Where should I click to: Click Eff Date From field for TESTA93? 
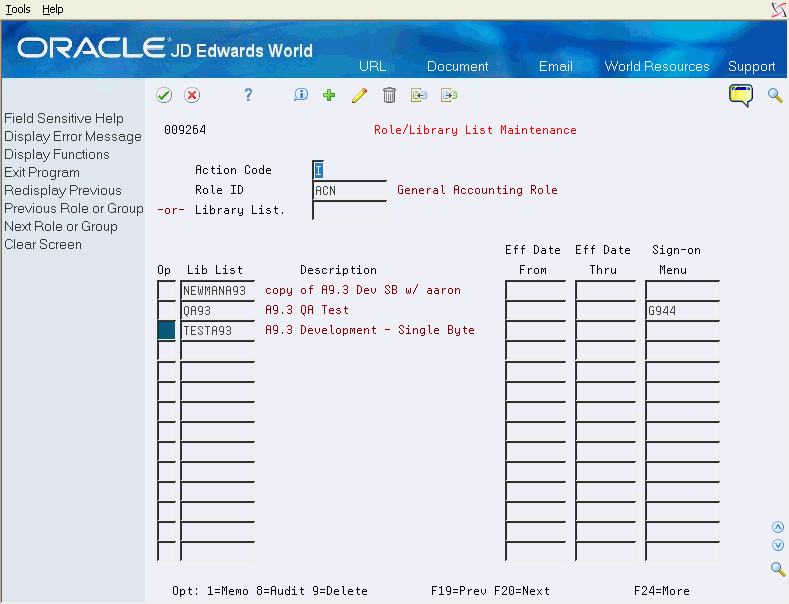(536, 331)
